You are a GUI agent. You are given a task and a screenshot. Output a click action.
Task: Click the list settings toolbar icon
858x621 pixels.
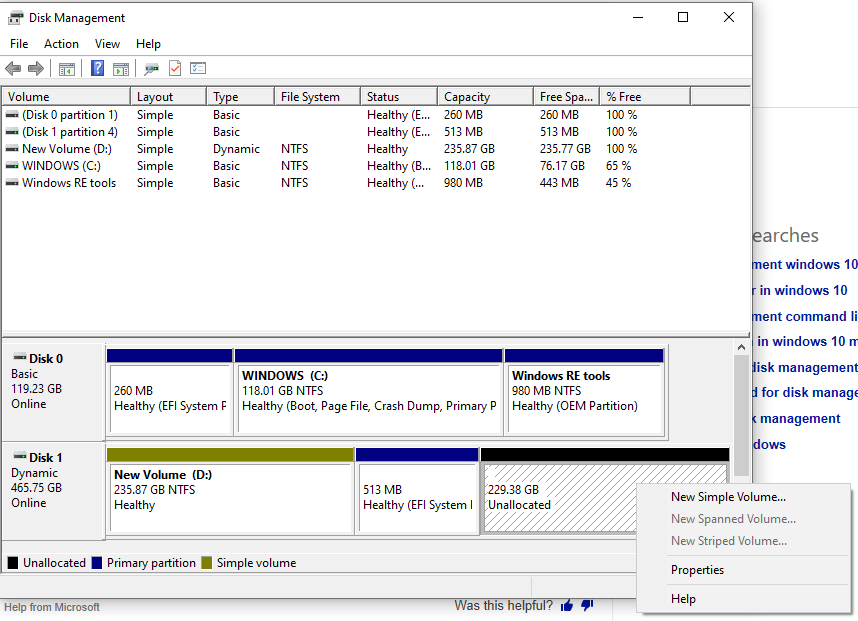[x=198, y=68]
